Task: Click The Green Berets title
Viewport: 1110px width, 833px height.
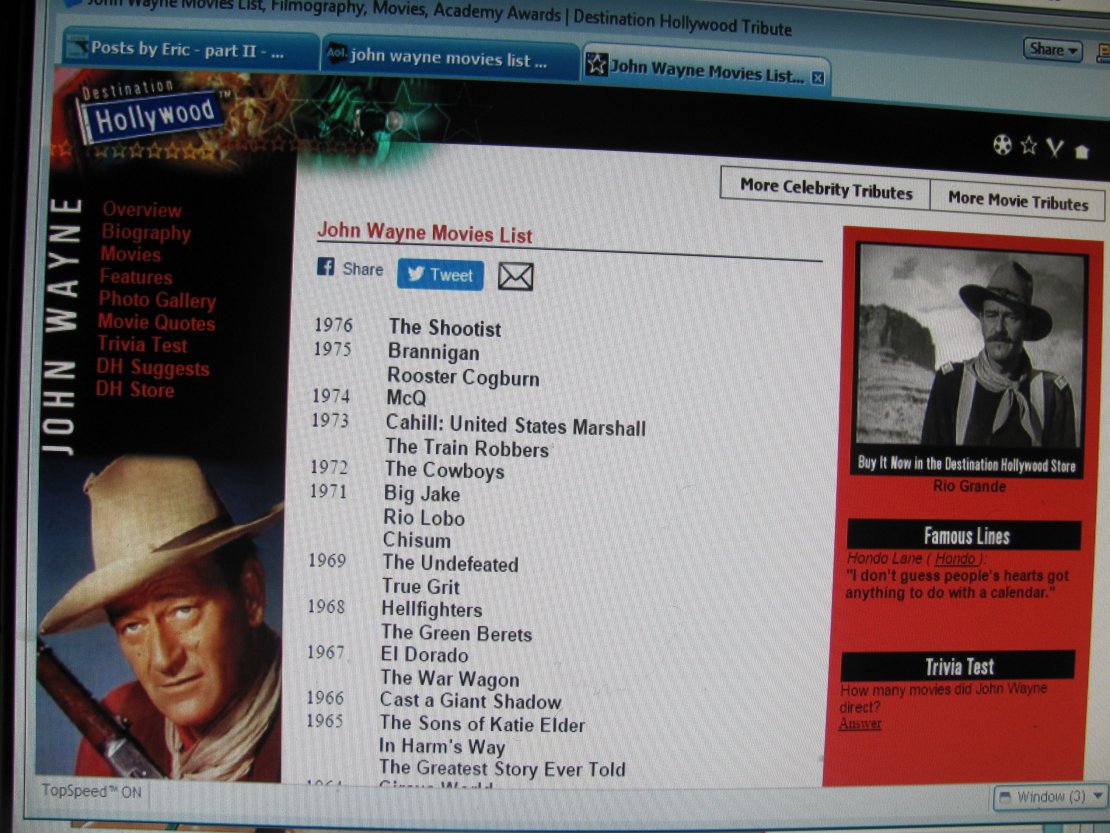Action: (457, 633)
